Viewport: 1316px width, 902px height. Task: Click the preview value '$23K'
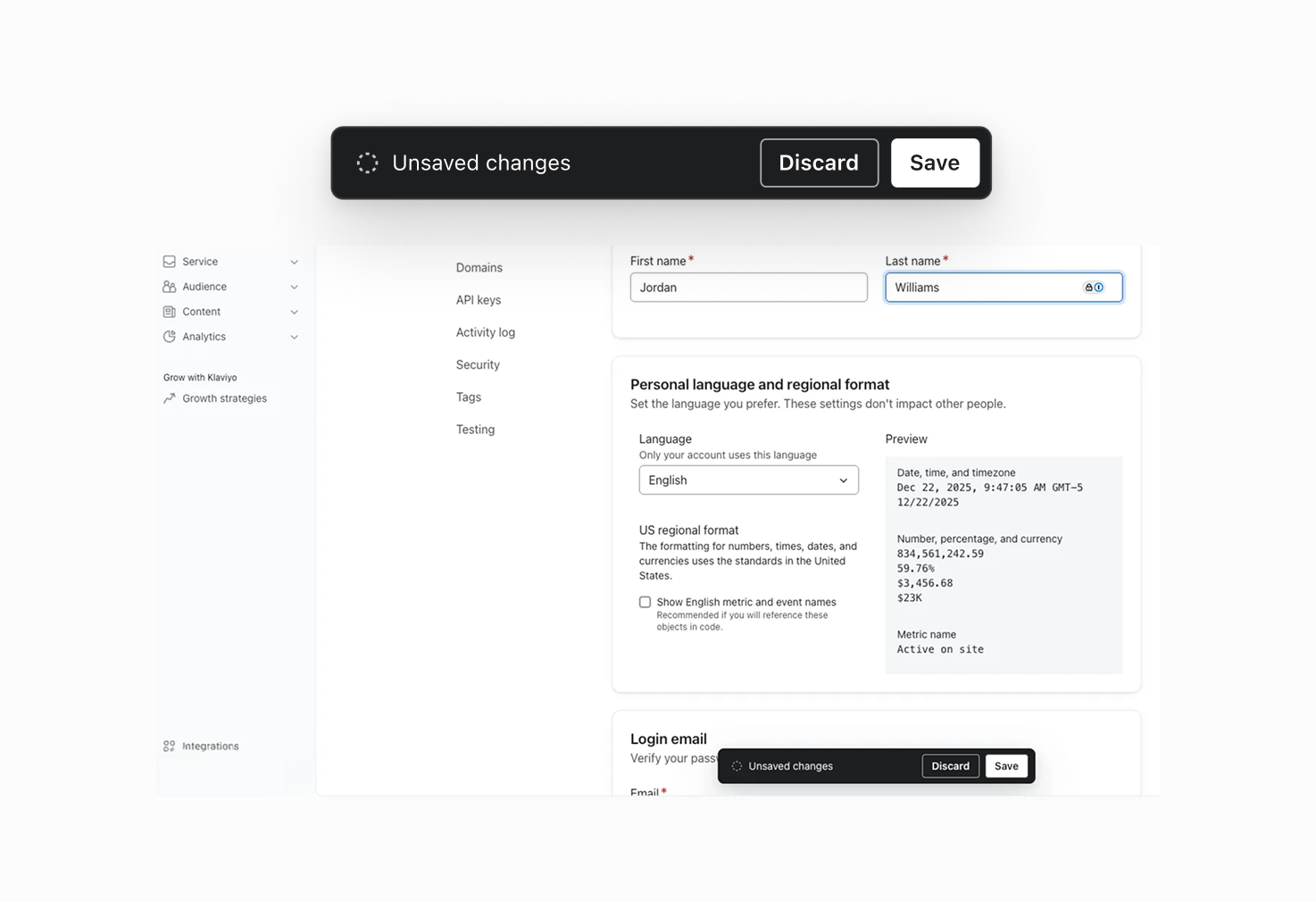point(910,598)
